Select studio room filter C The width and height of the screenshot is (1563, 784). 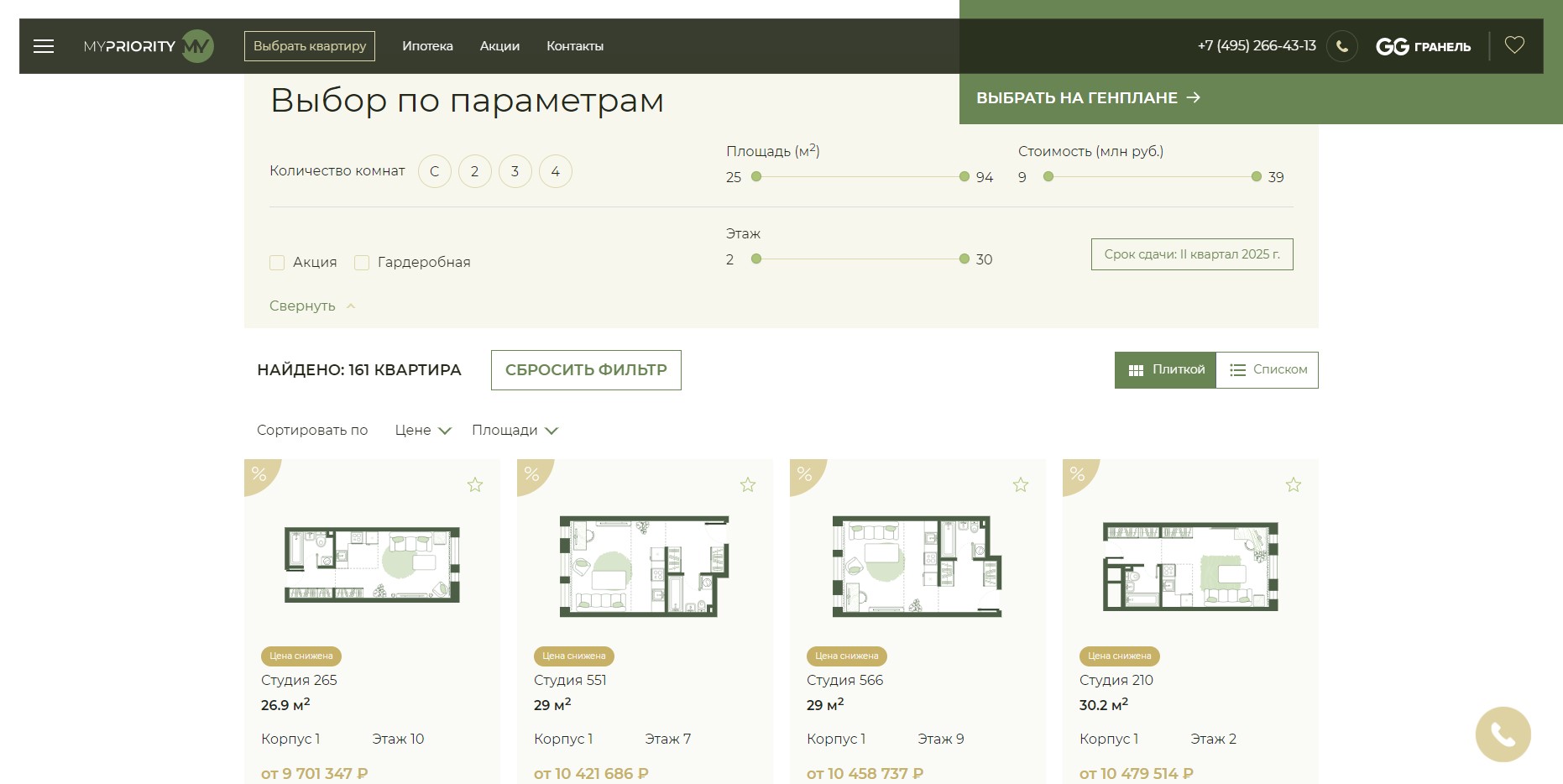[435, 171]
